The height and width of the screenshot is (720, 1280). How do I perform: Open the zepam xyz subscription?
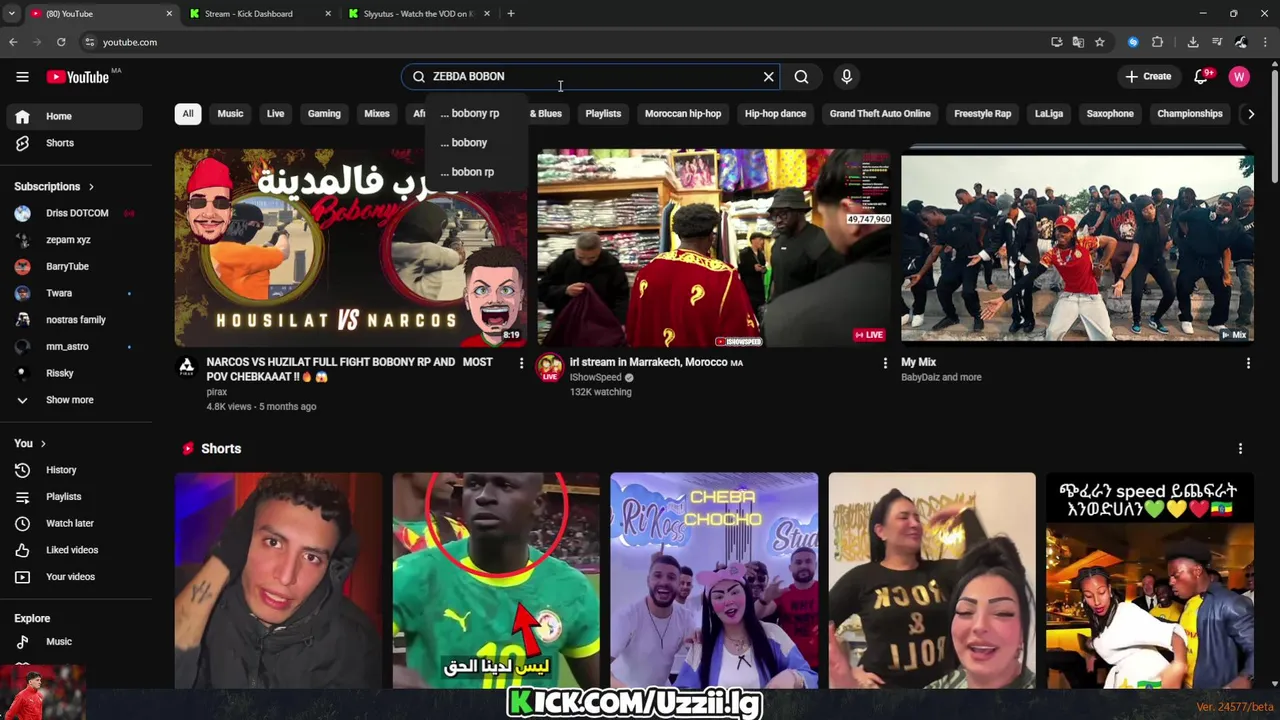pyautogui.click(x=76, y=240)
